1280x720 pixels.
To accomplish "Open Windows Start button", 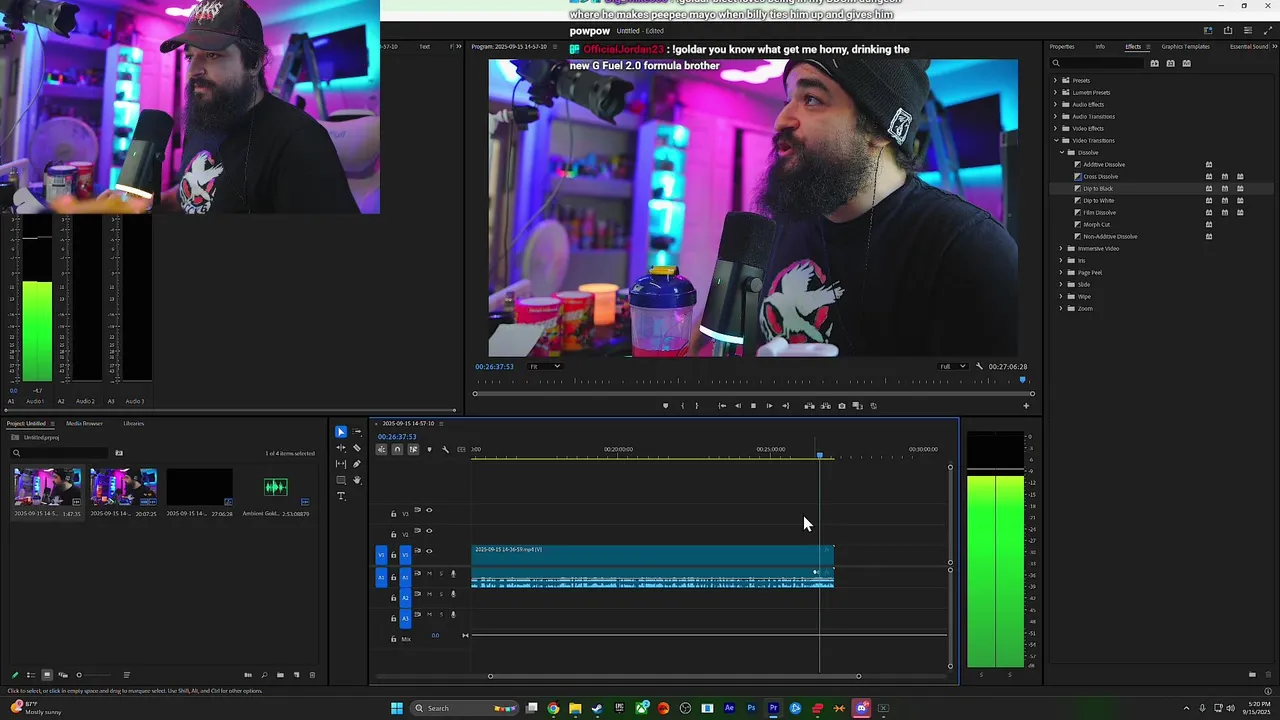I will (x=397, y=708).
